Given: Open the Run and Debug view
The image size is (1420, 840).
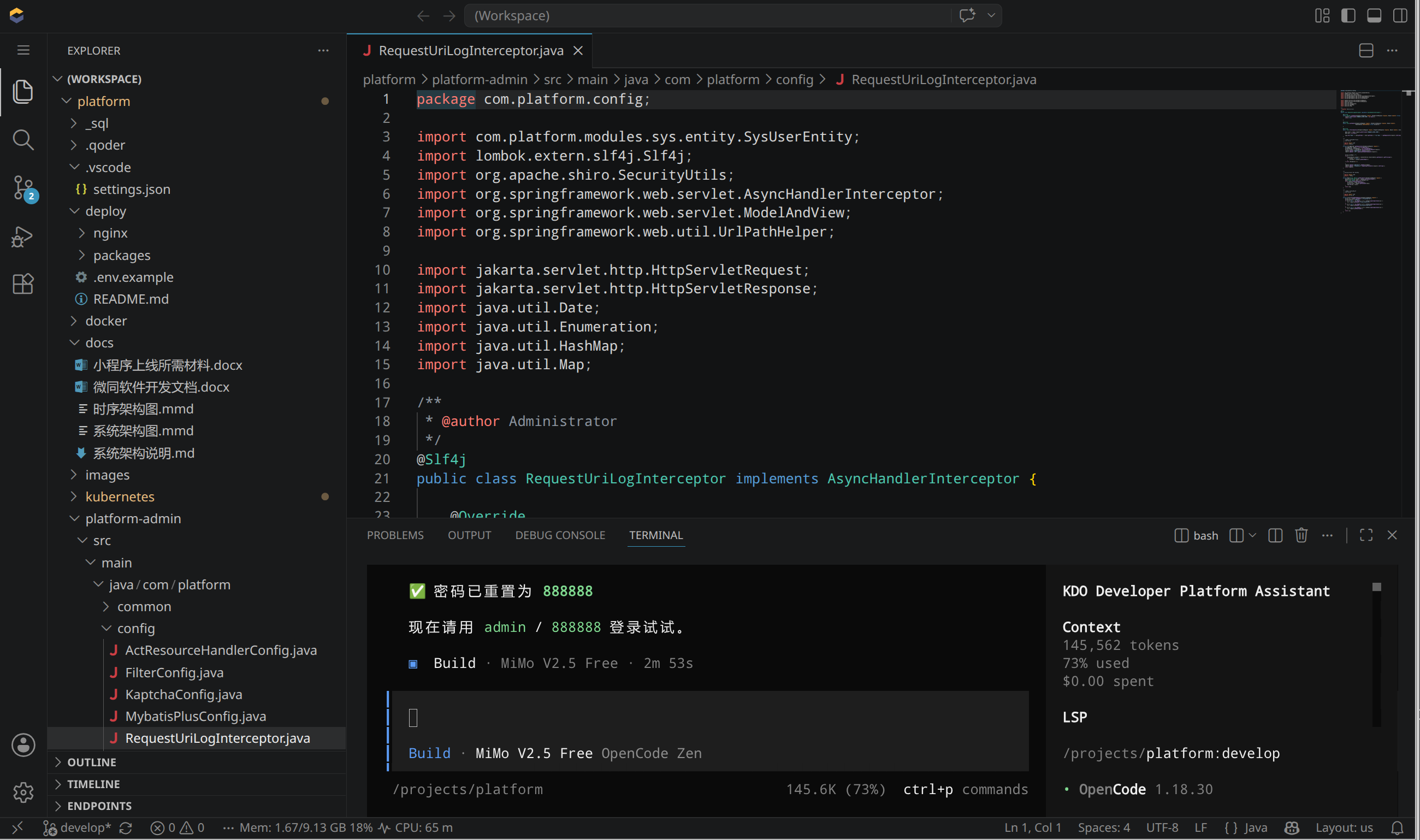Looking at the screenshot, I should 23,236.
